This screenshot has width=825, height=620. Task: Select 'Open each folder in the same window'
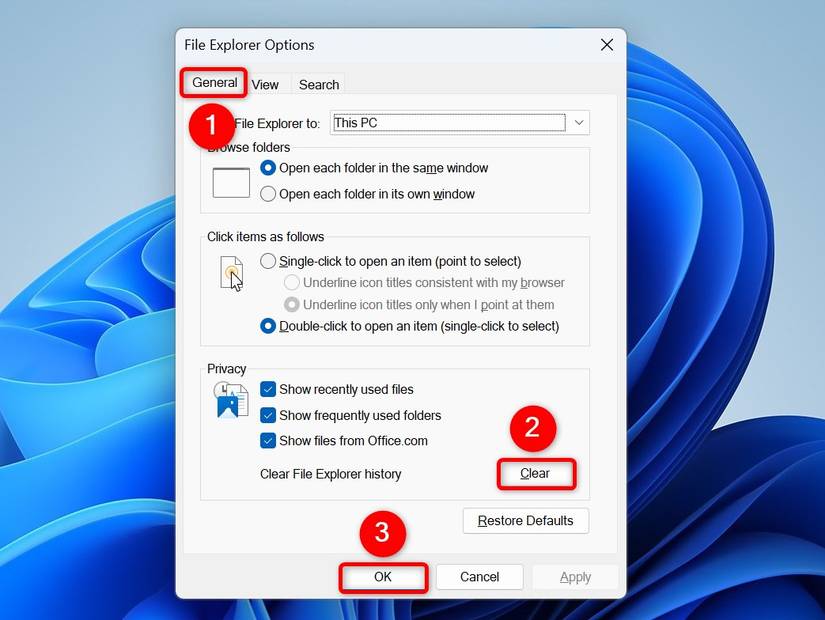tap(268, 168)
